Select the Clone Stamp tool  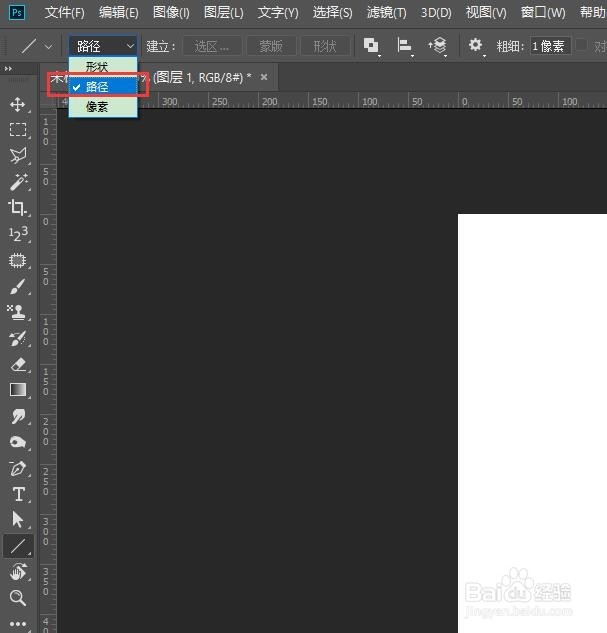[18, 312]
